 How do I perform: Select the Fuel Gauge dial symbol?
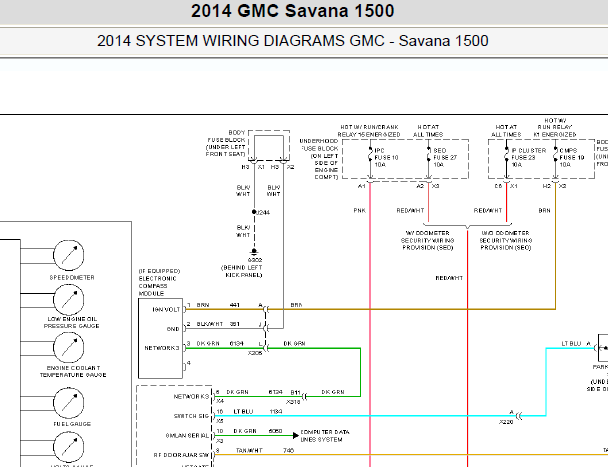pyautogui.click(x=68, y=403)
